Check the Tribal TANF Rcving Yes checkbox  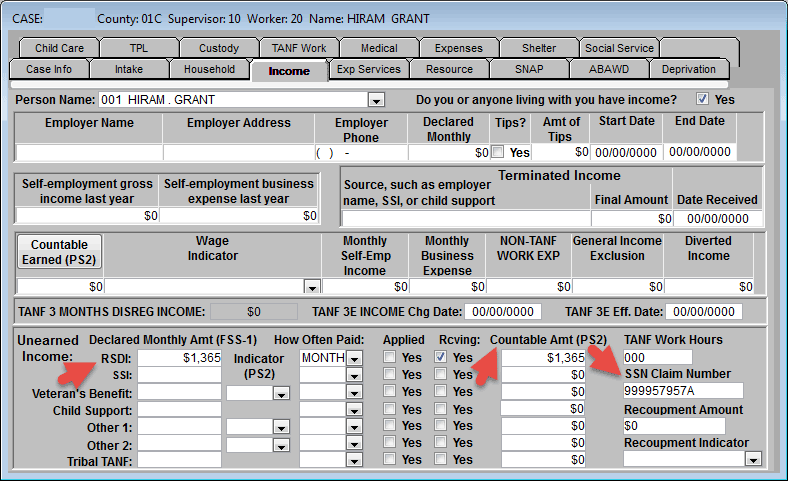click(440, 458)
